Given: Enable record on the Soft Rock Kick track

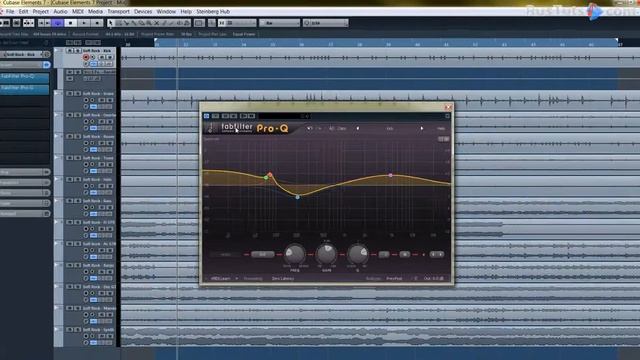Looking at the screenshot, I should 86,57.
